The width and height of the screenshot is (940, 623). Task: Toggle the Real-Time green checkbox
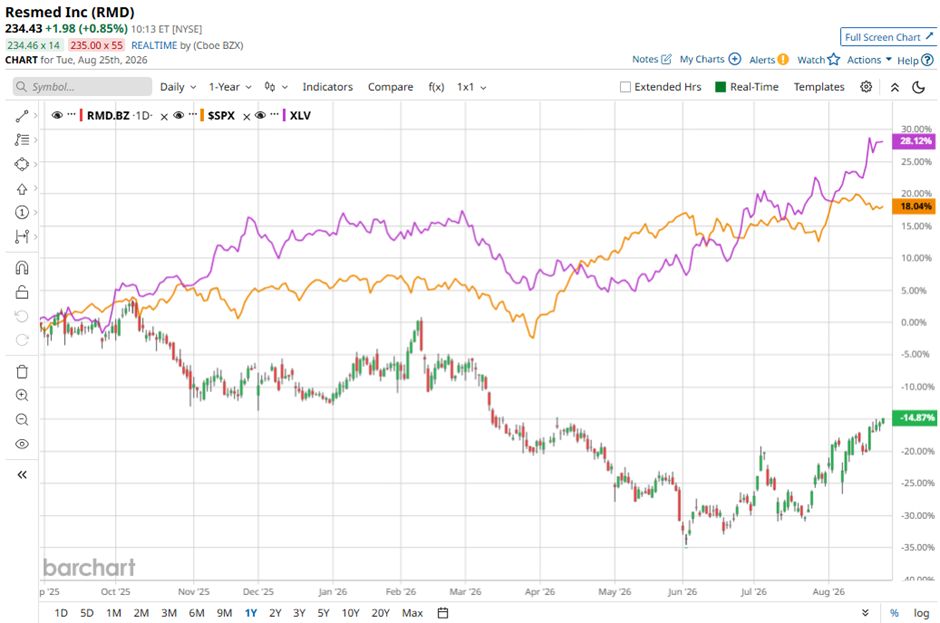pos(721,87)
